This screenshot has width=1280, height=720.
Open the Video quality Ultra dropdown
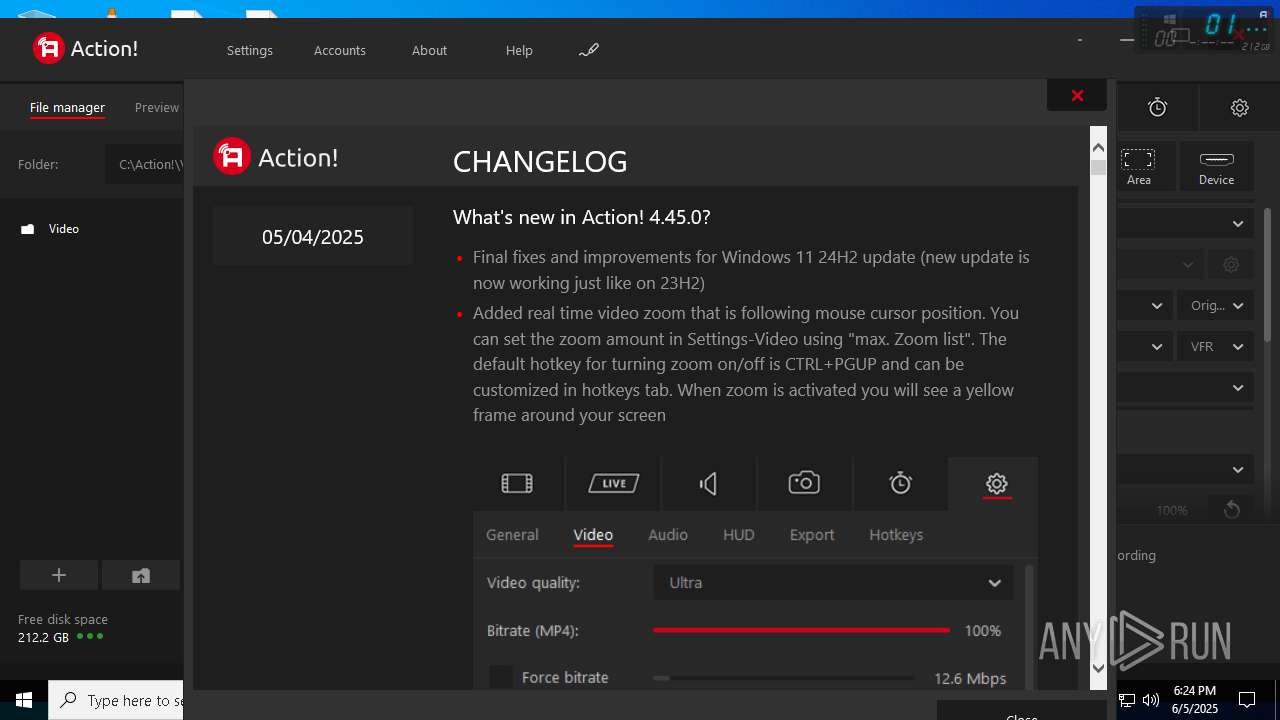[x=833, y=583]
